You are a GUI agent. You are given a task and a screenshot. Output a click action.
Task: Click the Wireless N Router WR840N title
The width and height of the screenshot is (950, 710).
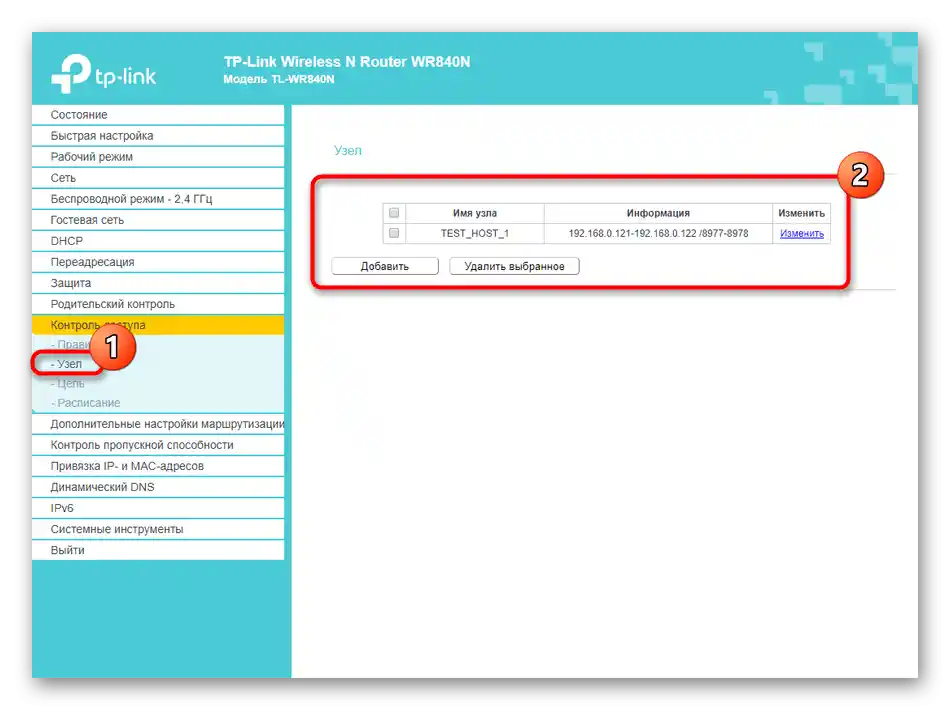pos(347,62)
